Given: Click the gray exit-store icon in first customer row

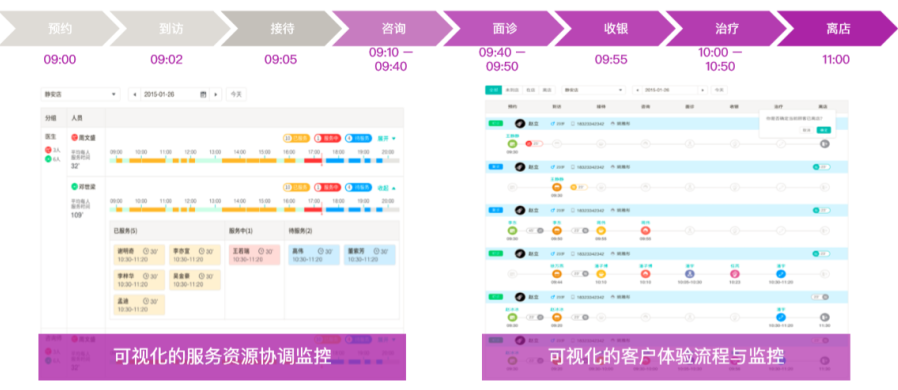Looking at the screenshot, I should (x=824, y=144).
